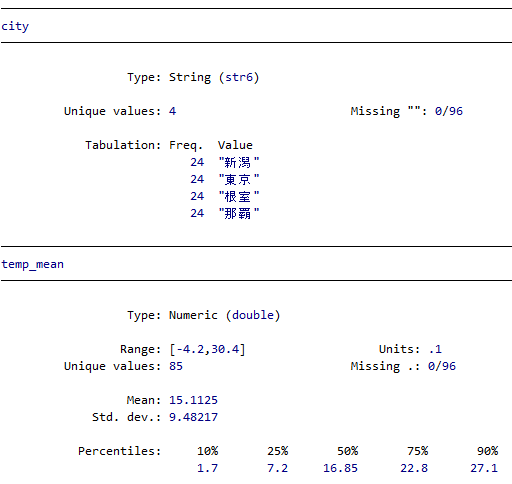Click the unique values count 85

(176, 366)
